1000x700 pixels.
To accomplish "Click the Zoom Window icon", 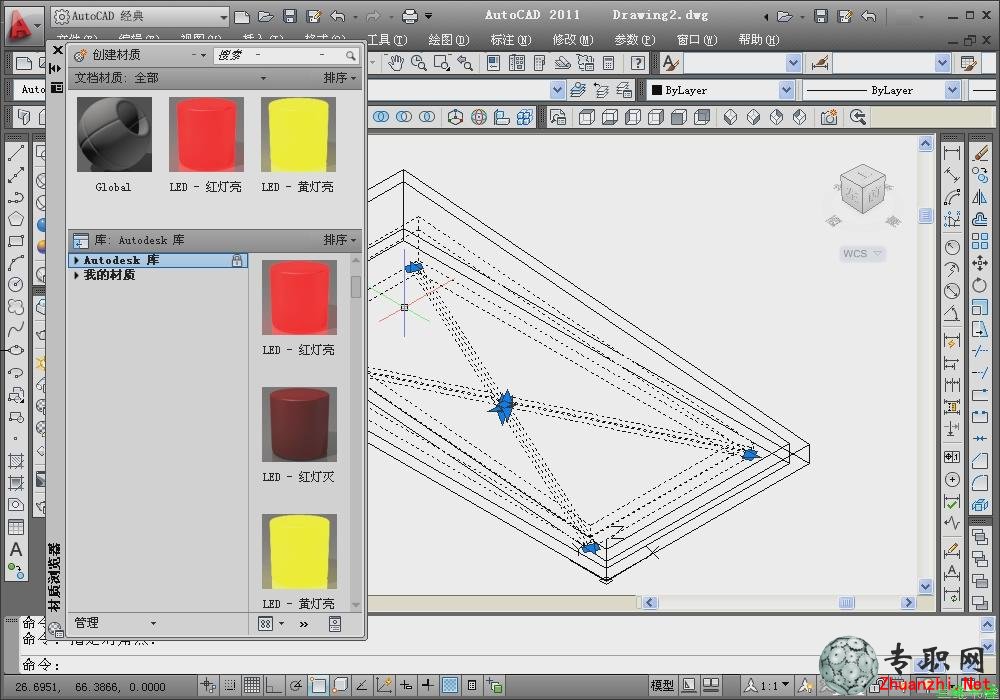I will (x=441, y=63).
